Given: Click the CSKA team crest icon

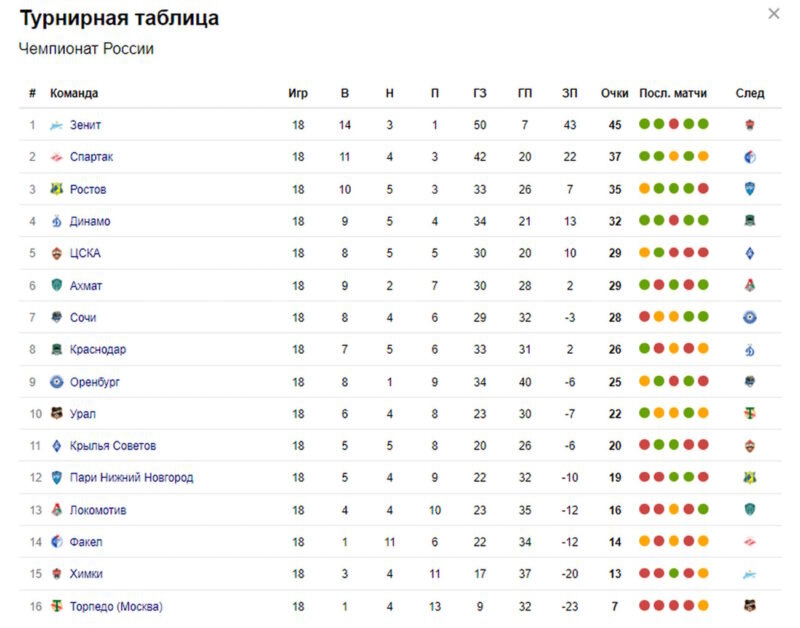Looking at the screenshot, I should 56,254.
